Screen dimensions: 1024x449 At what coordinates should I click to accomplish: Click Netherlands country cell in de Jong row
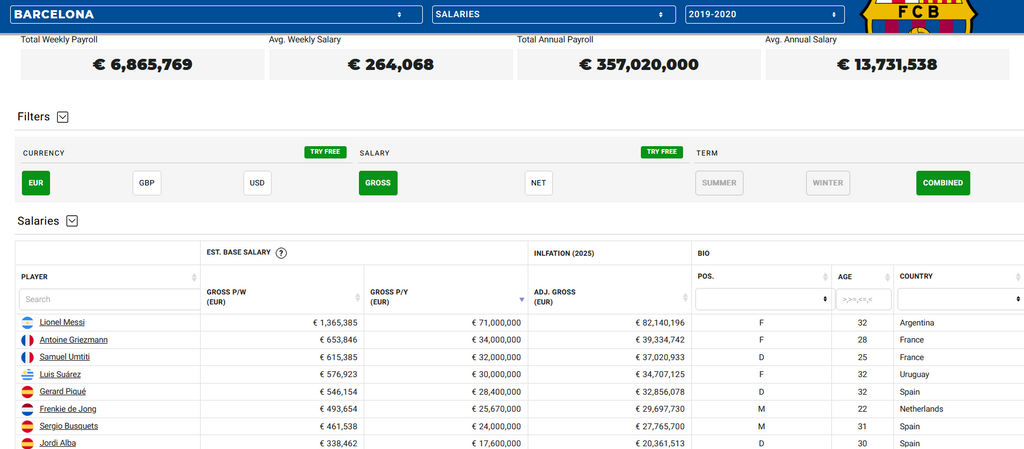click(959, 409)
